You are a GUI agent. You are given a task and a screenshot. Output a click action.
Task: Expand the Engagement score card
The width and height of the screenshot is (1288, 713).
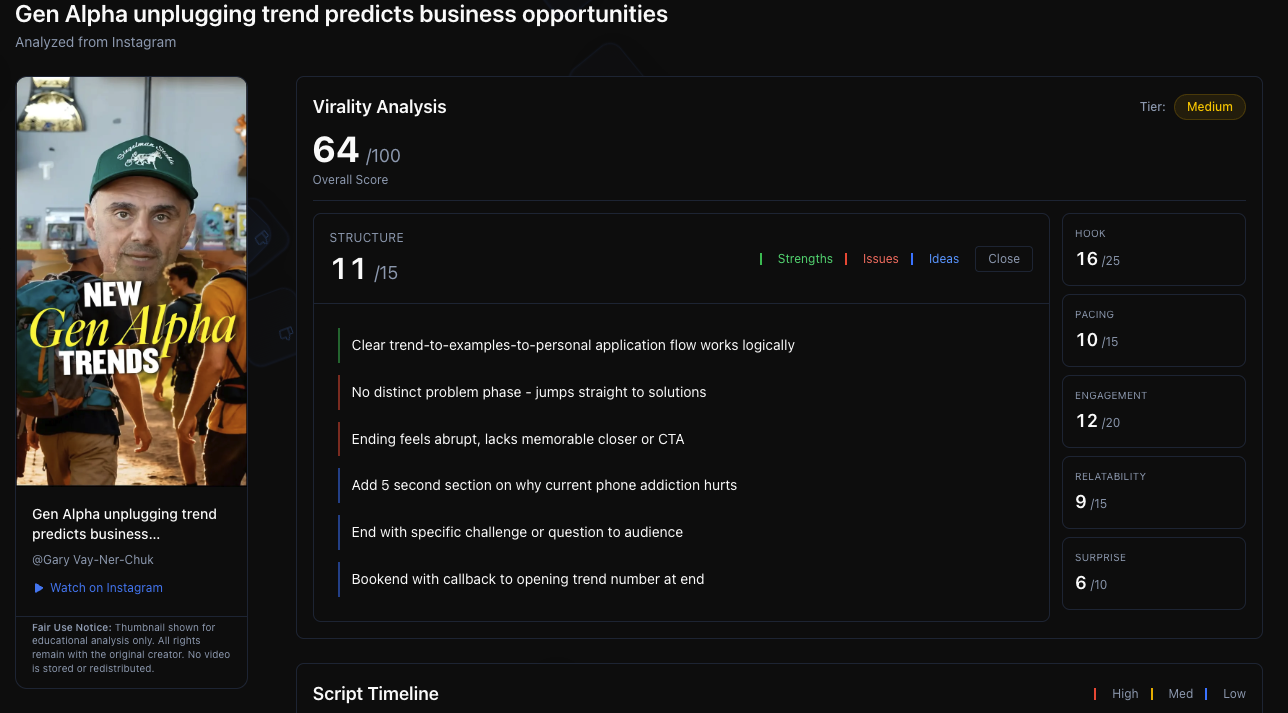click(x=1153, y=411)
